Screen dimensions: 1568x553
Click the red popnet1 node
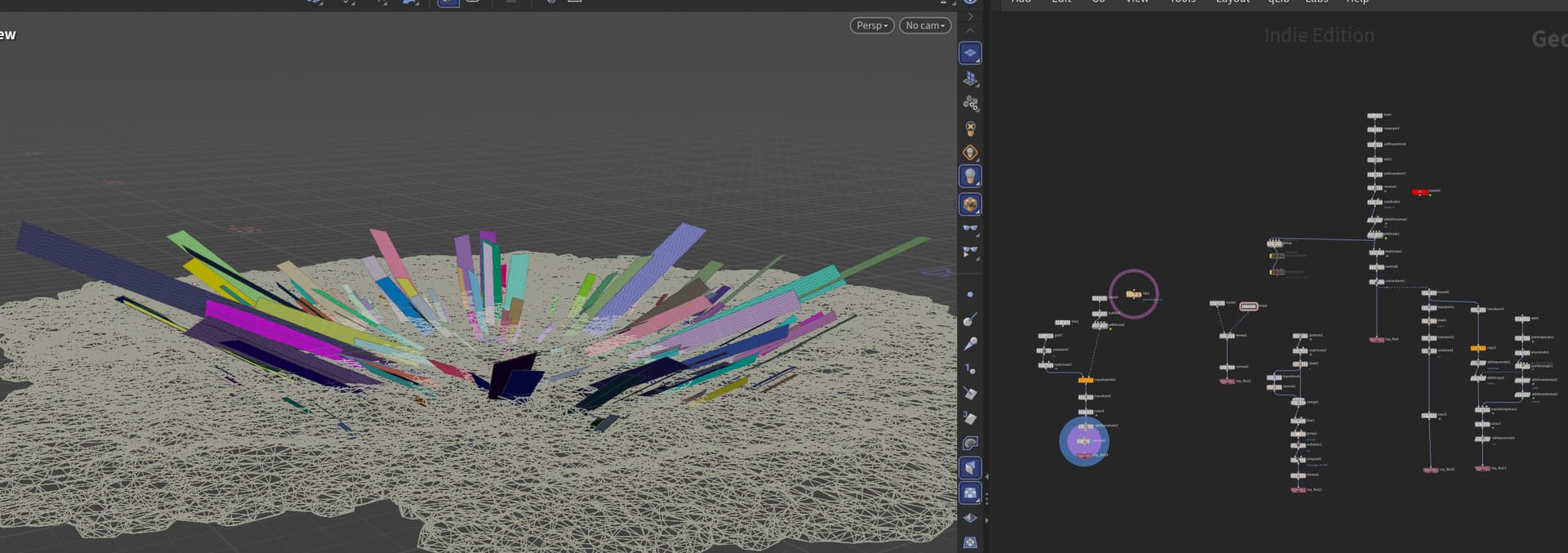coord(1420,192)
